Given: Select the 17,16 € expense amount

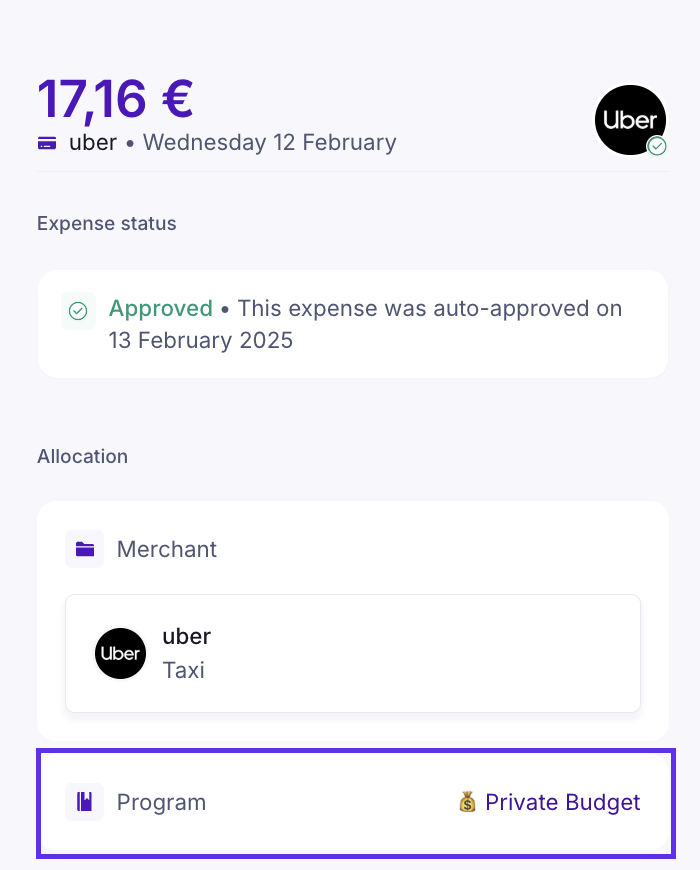Looking at the screenshot, I should pos(115,98).
